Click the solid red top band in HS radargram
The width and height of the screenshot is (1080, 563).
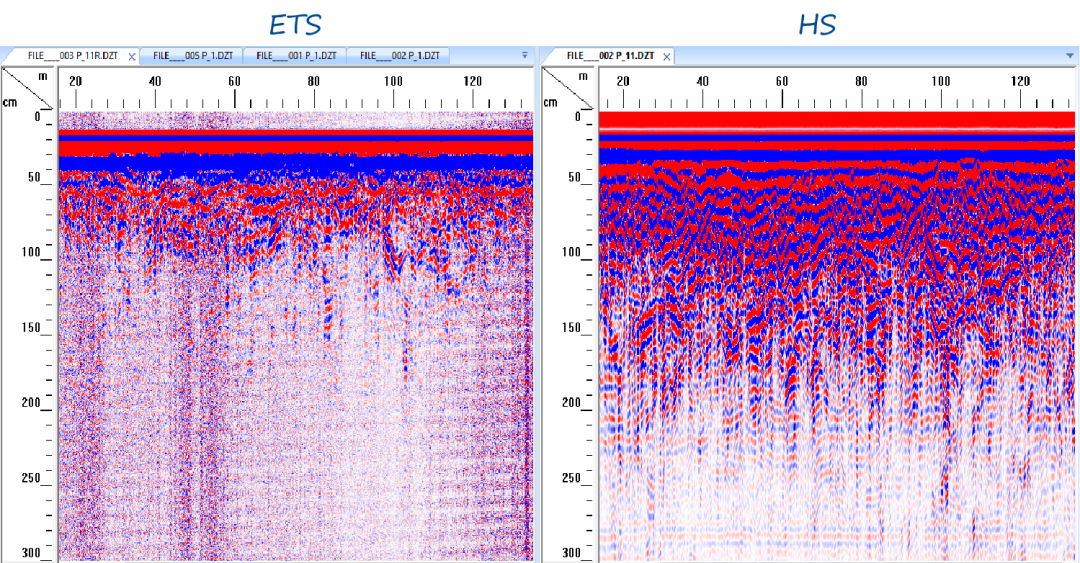836,119
